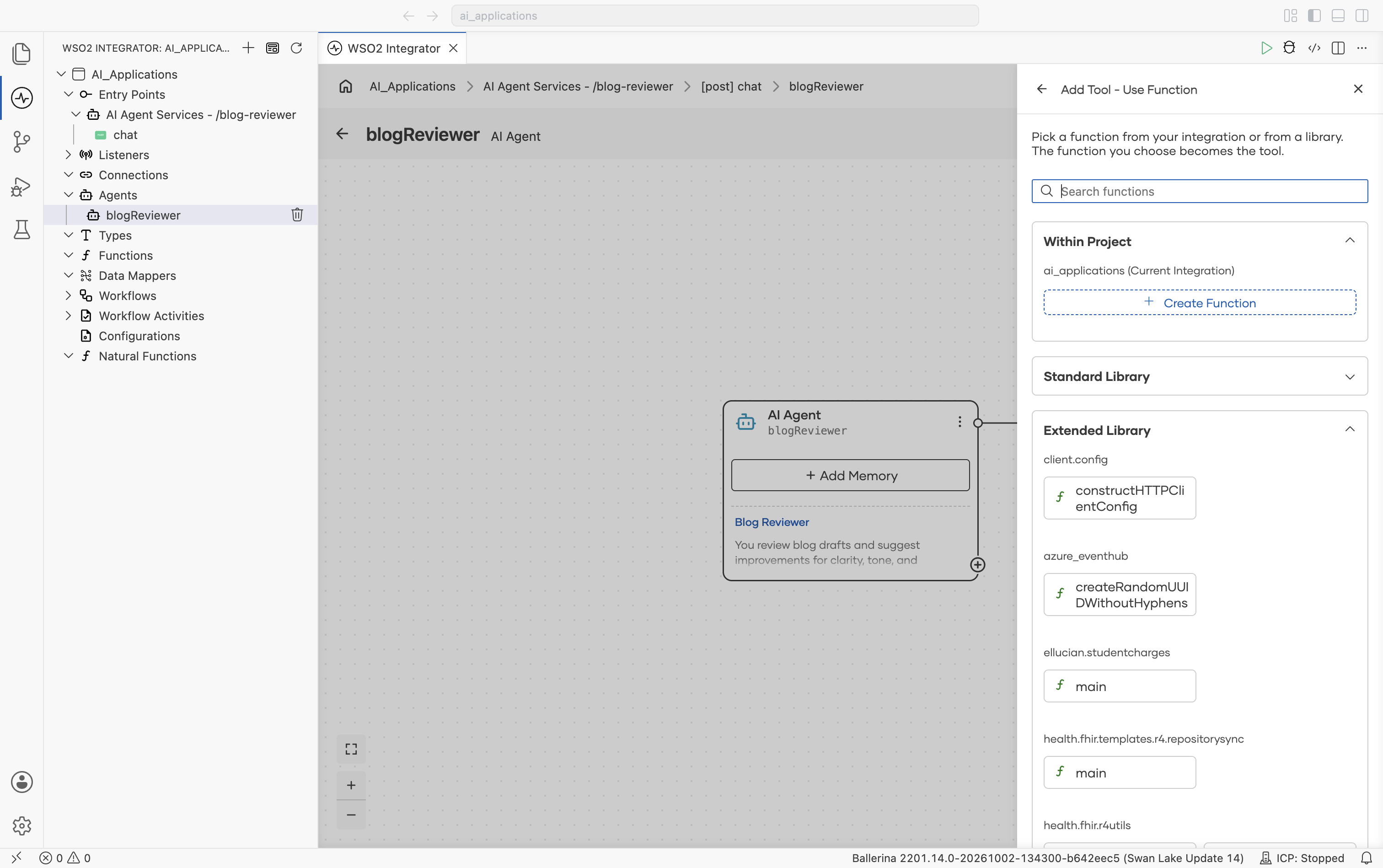Close the Add Tool - Use Function panel
The height and width of the screenshot is (868, 1383).
[x=1358, y=89]
